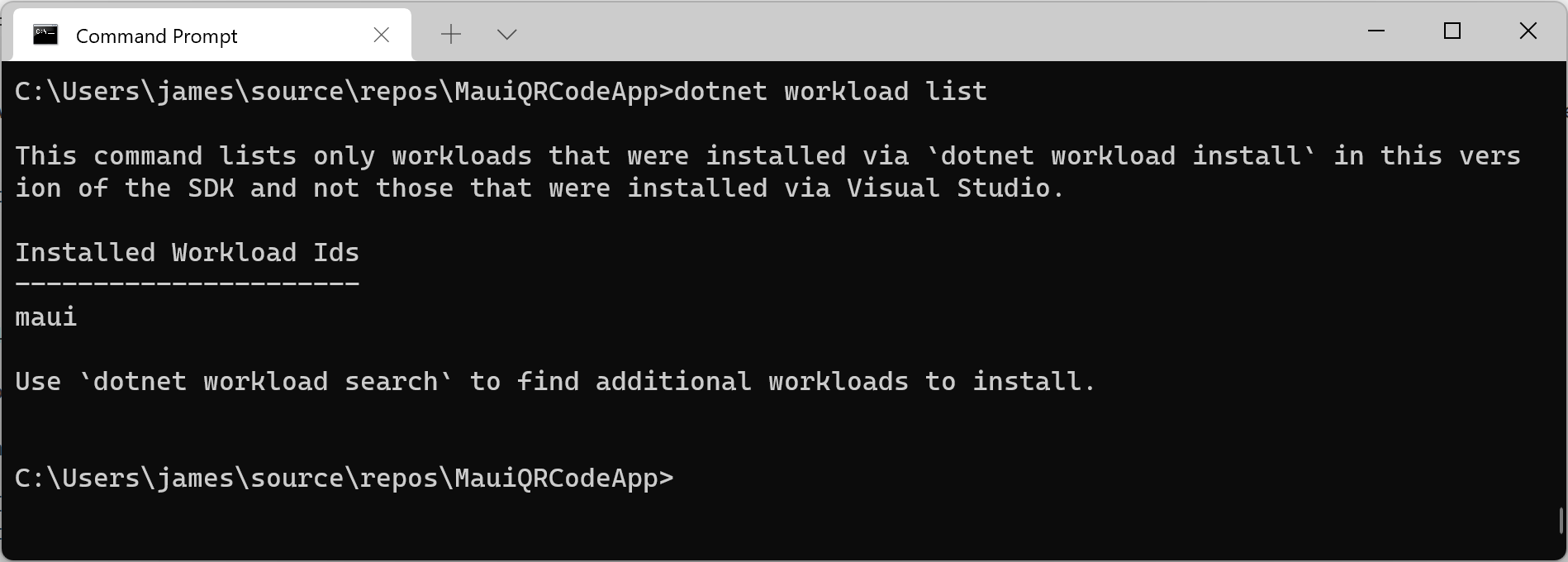Maximize the terminal window
This screenshot has height=562, width=1568.
click(1452, 31)
